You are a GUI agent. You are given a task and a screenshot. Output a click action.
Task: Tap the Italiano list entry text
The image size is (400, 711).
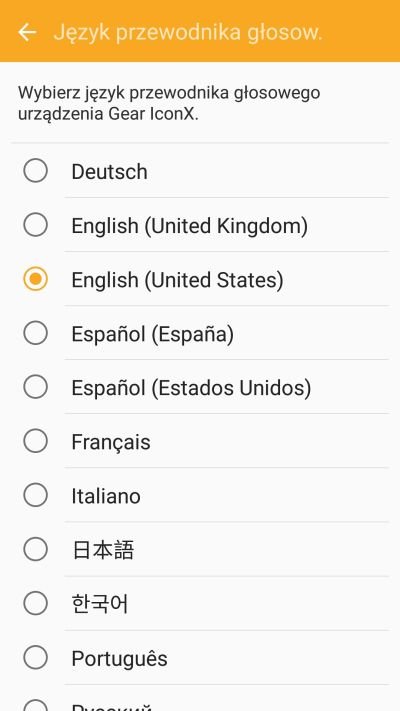point(106,496)
